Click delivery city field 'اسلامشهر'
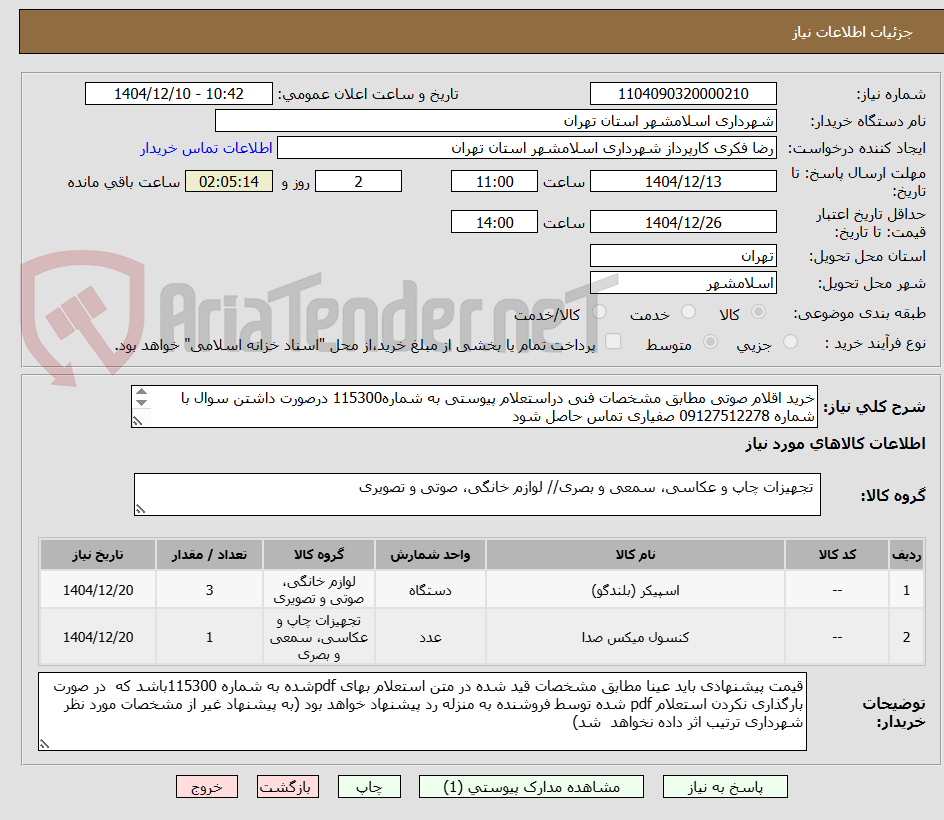 683,283
